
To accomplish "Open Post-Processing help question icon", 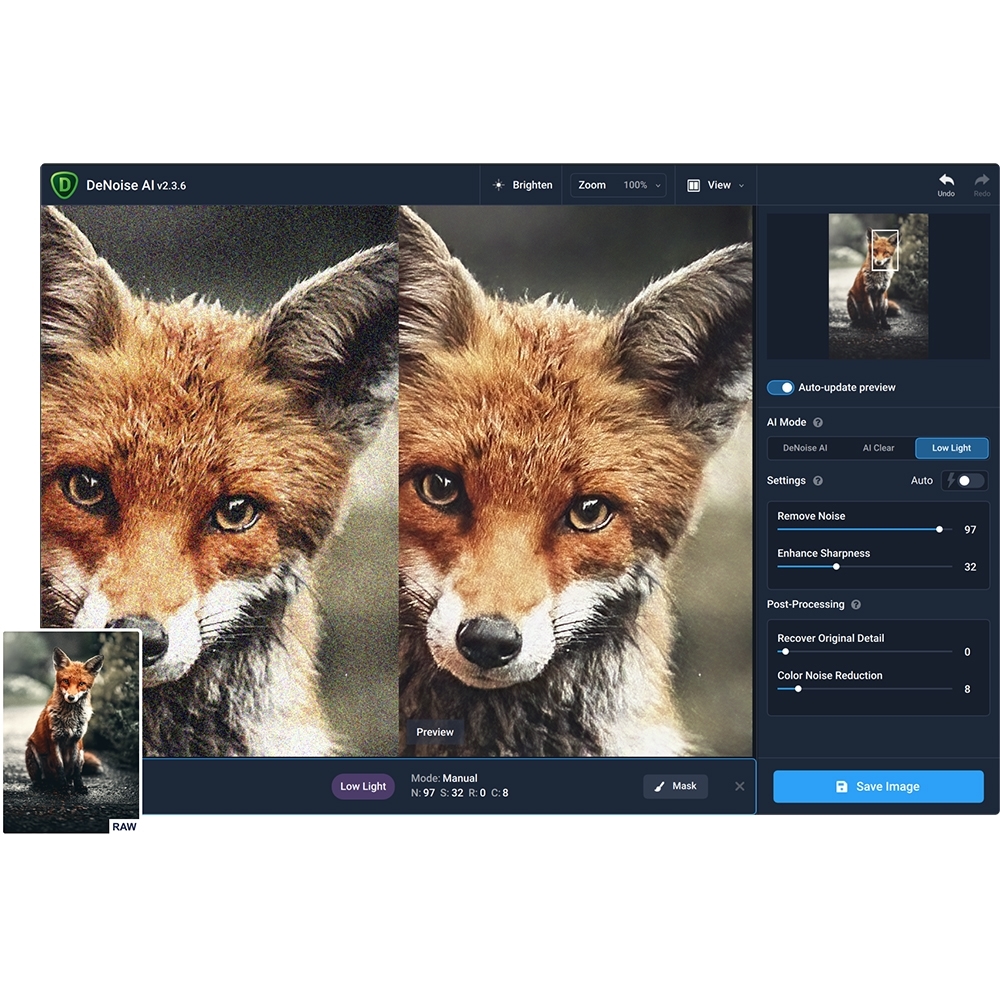I will point(856,605).
